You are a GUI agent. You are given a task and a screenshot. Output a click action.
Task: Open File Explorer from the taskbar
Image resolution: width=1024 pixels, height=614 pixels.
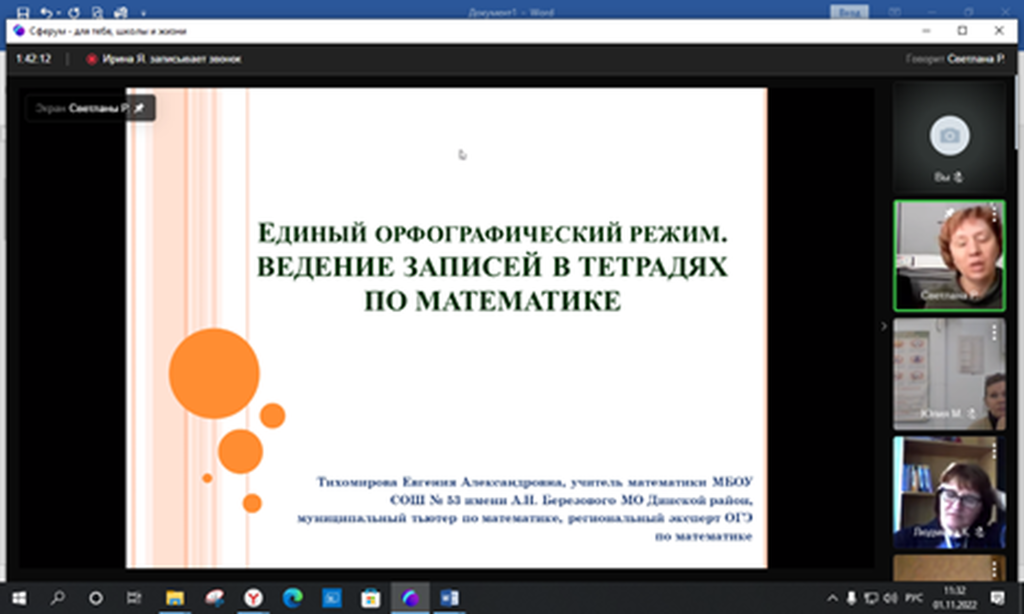coord(174,598)
